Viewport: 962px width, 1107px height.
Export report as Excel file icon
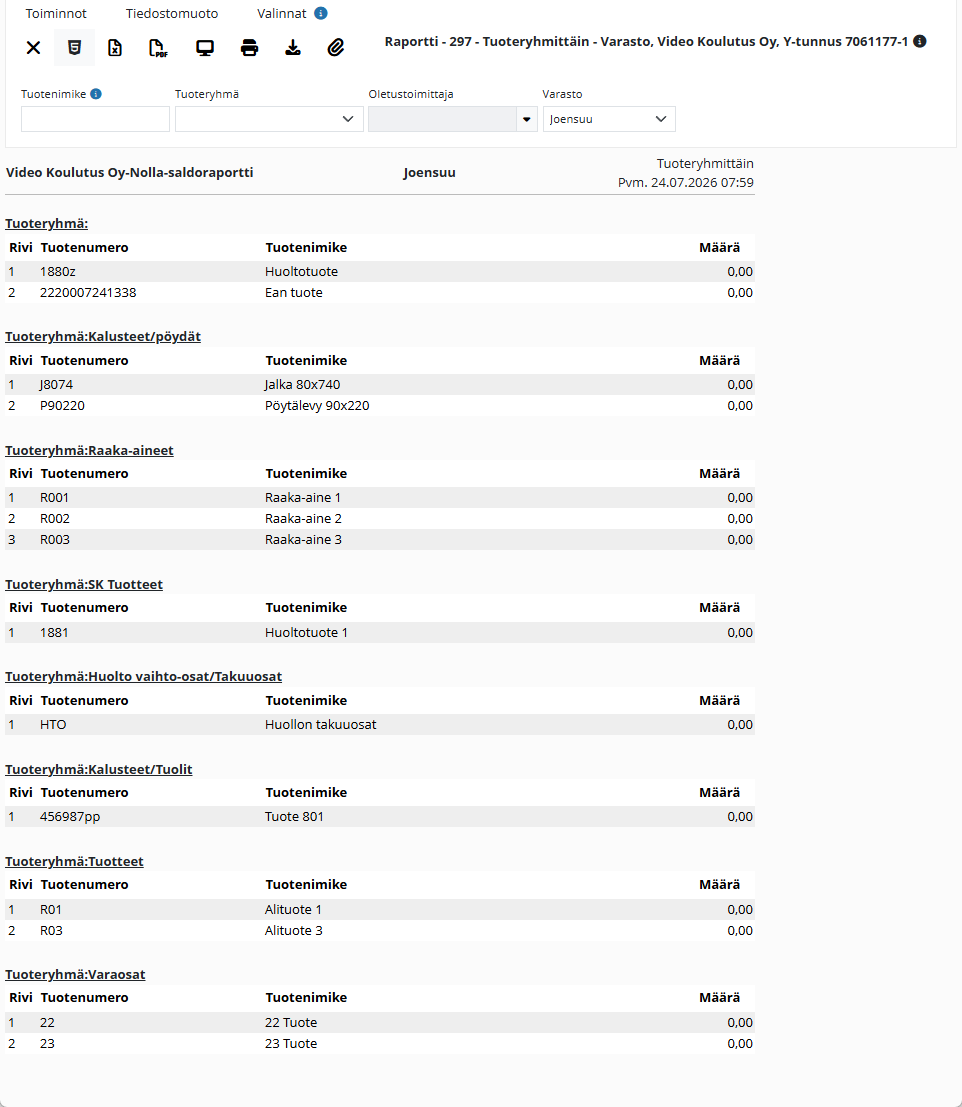point(115,48)
